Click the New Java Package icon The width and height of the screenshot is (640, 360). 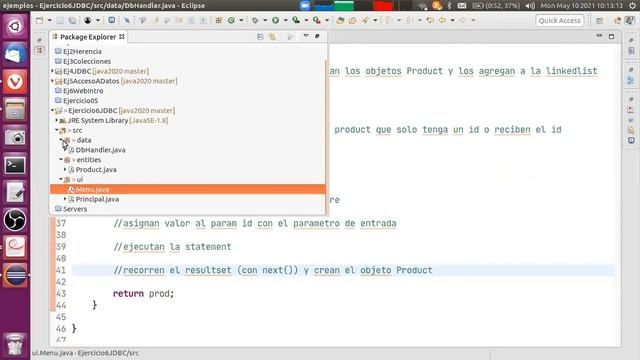point(219,20)
